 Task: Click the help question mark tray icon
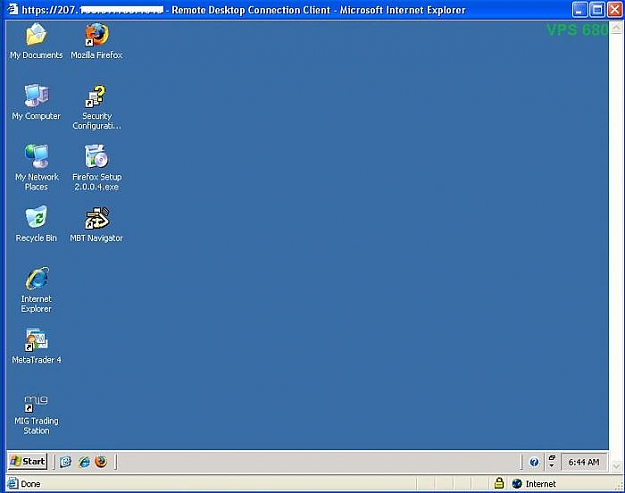(534, 462)
